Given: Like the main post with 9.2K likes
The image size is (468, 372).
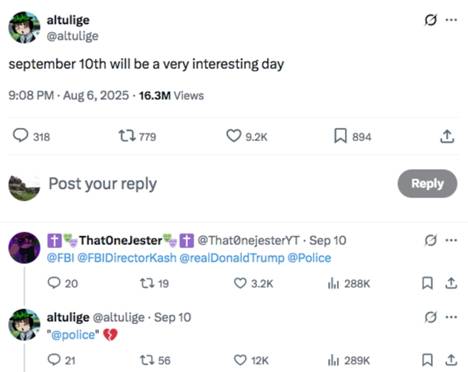Looking at the screenshot, I should [x=233, y=136].
